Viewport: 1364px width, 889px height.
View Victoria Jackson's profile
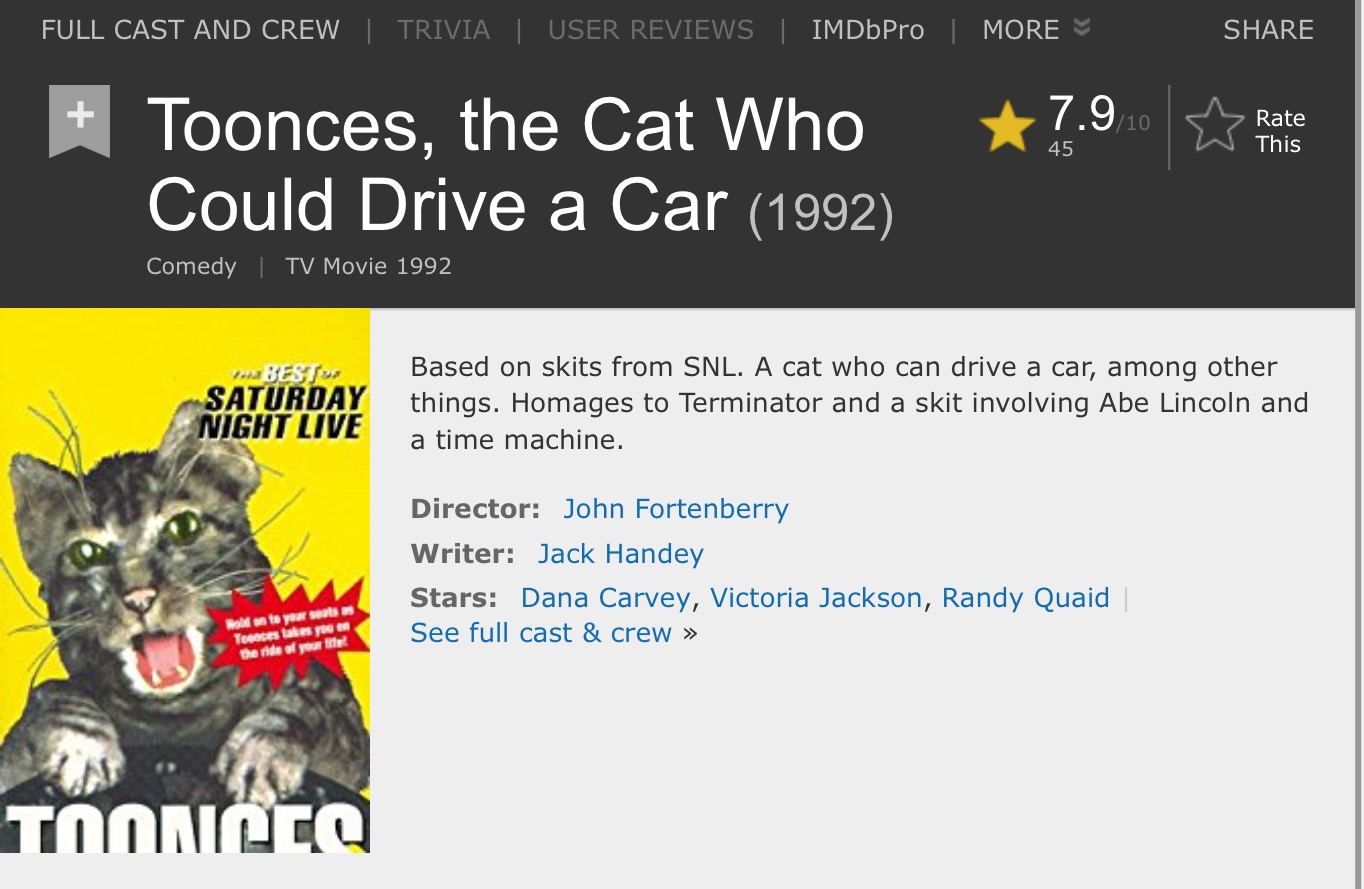click(x=816, y=598)
